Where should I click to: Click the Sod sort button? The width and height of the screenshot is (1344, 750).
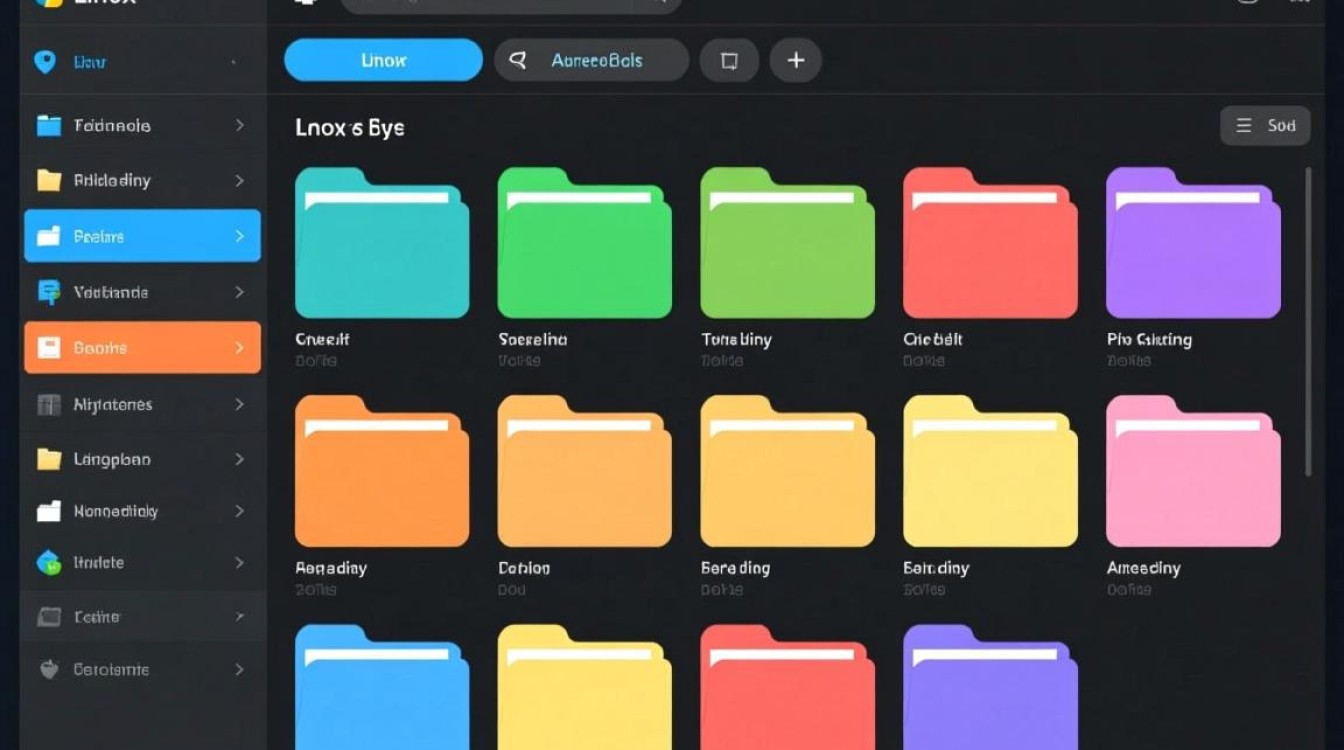pyautogui.click(x=1265, y=126)
